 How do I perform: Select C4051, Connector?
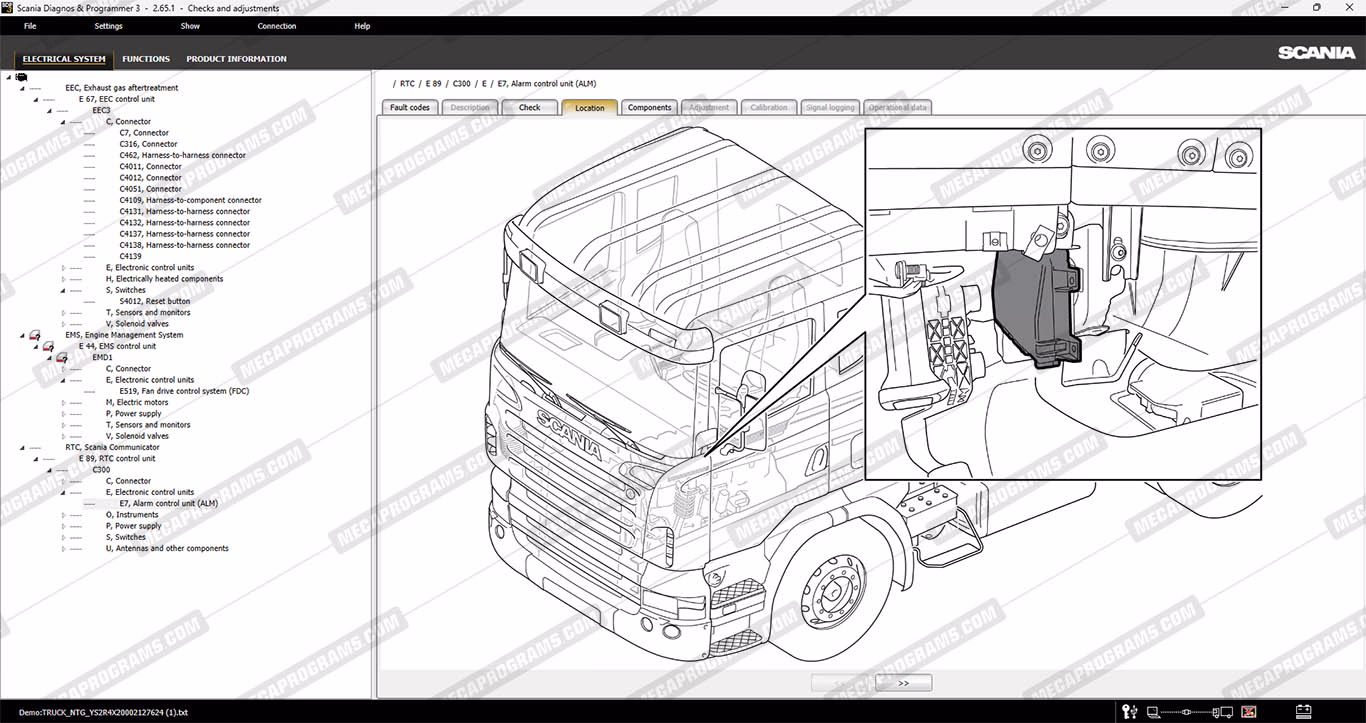point(151,189)
